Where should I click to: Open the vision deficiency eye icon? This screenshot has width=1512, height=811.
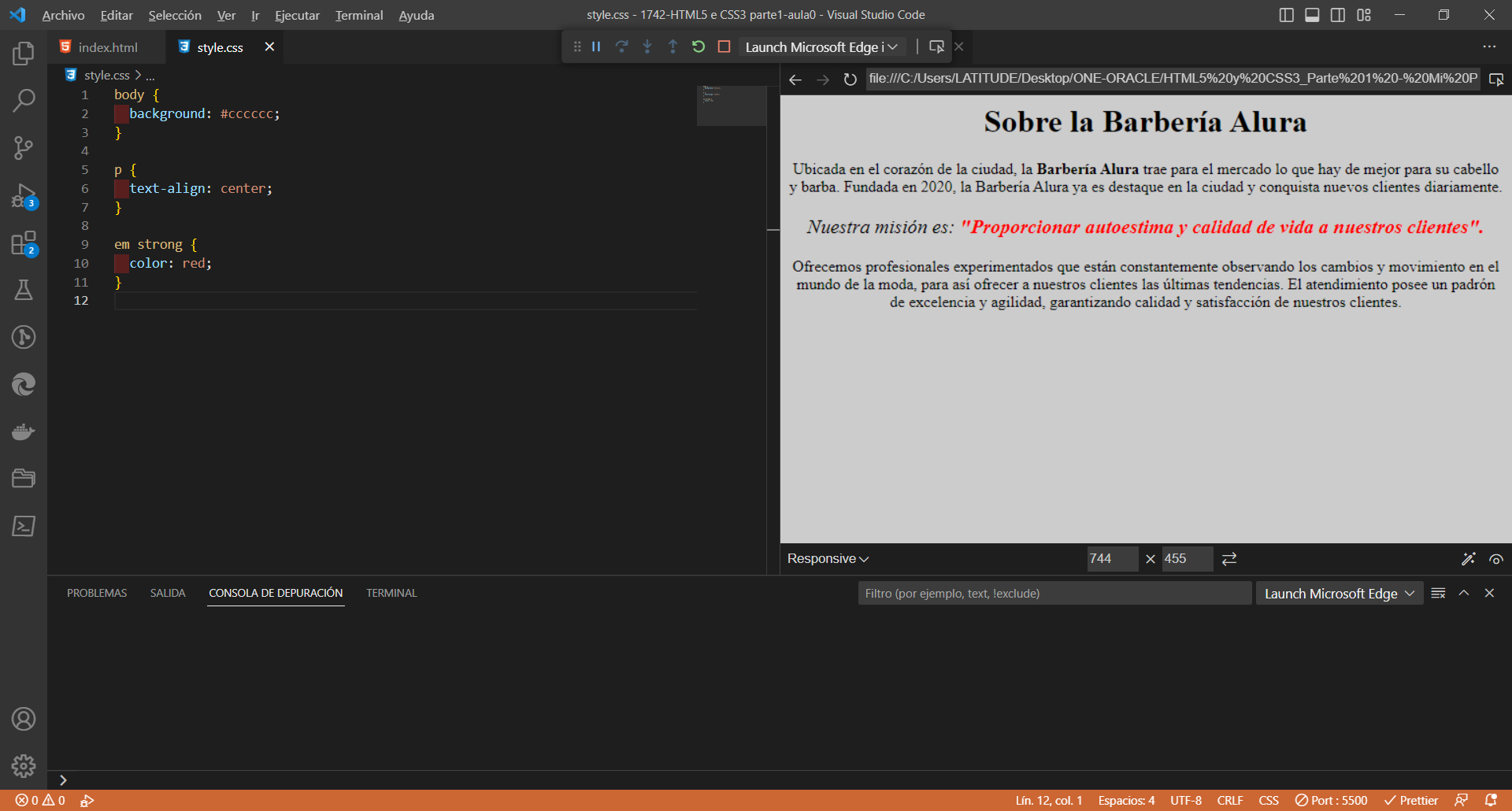[1496, 559]
